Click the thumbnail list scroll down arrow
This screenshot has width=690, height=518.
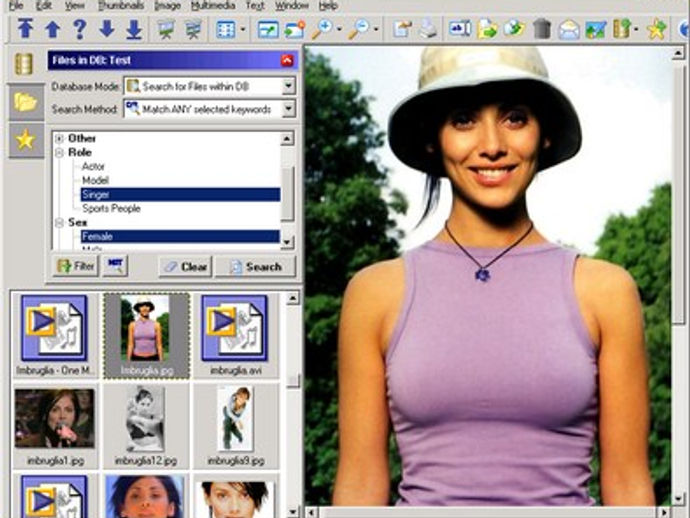coord(293,511)
